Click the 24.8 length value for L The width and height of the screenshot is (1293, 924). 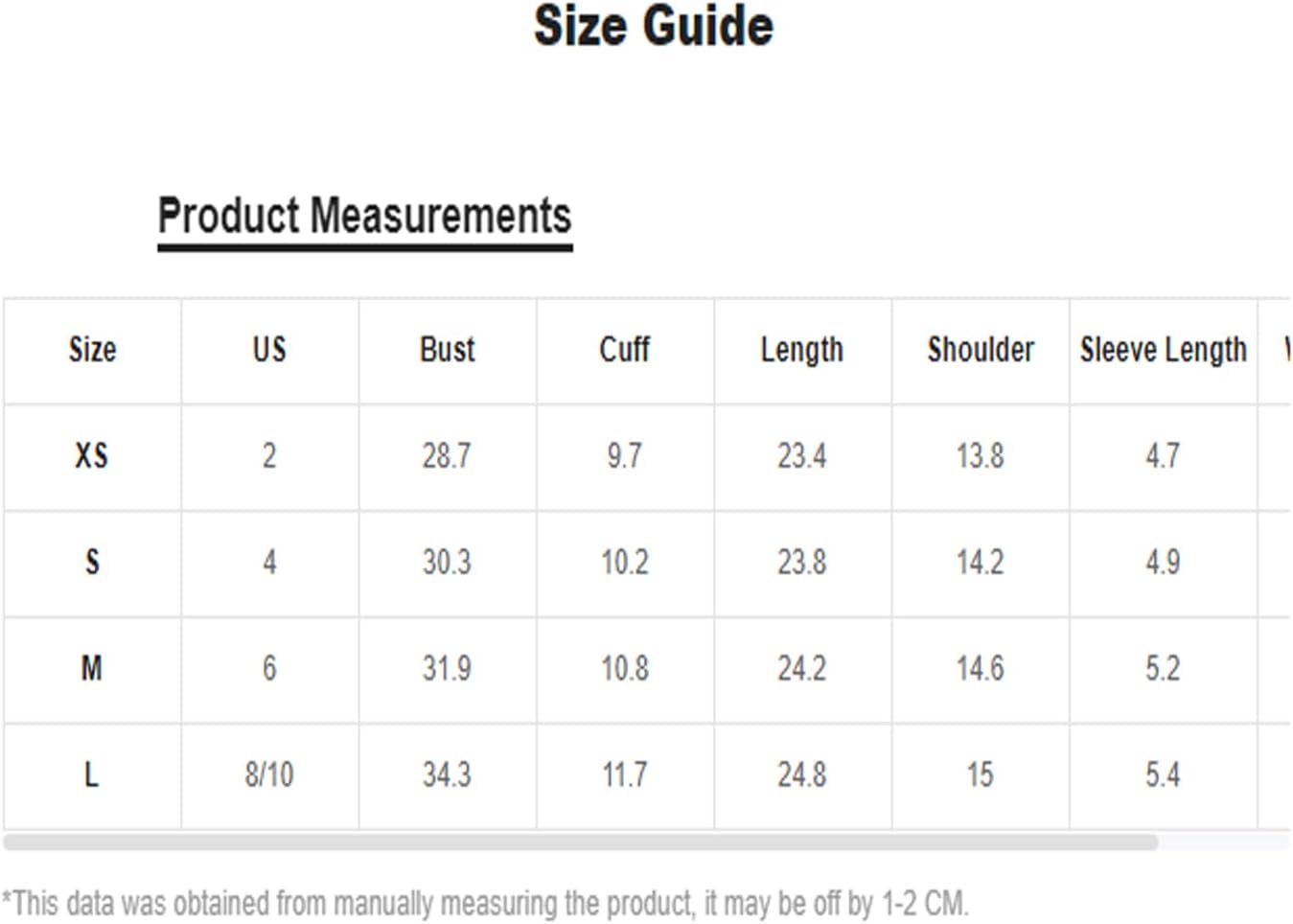click(801, 774)
